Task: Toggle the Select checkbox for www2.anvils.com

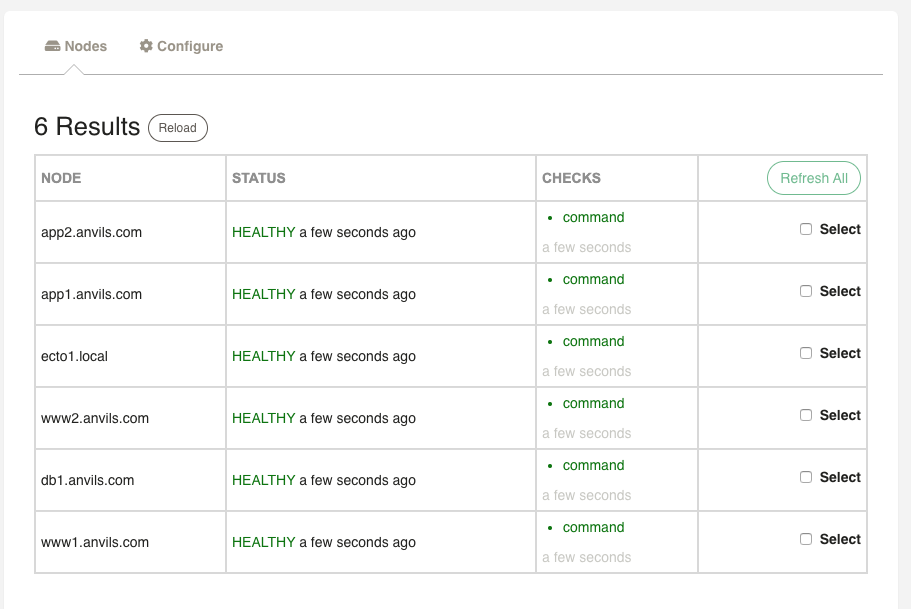Action: tap(806, 415)
